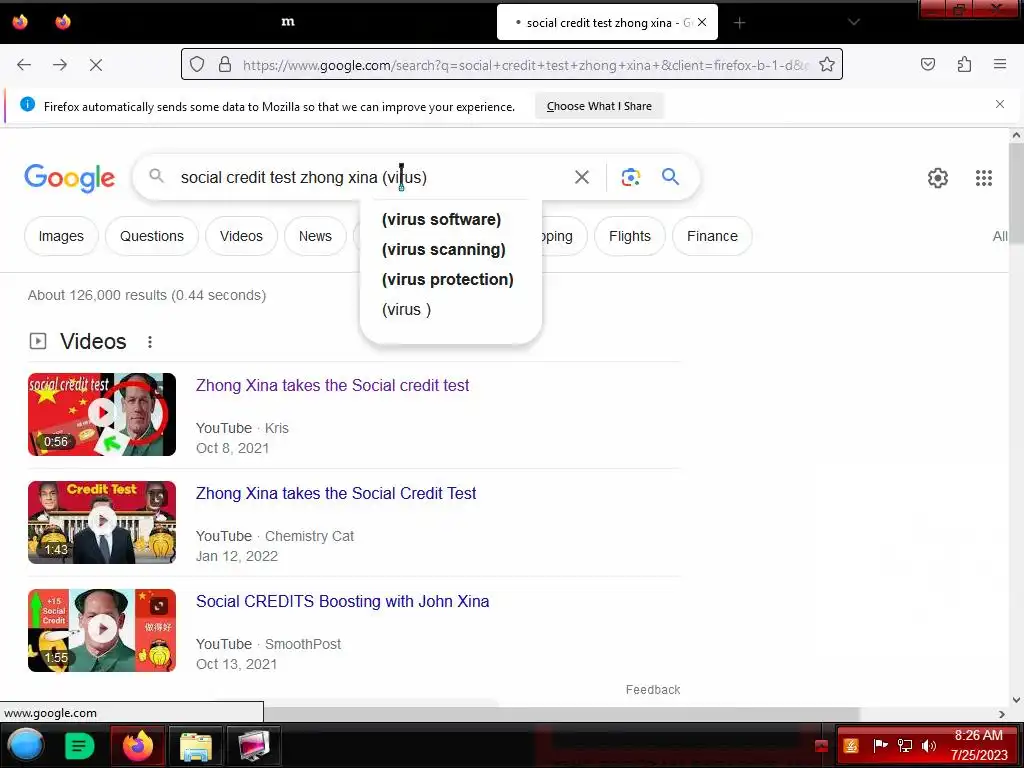The height and width of the screenshot is (768, 1024).
Task: Switch to the first pinned Firefox tab
Action: (20, 22)
